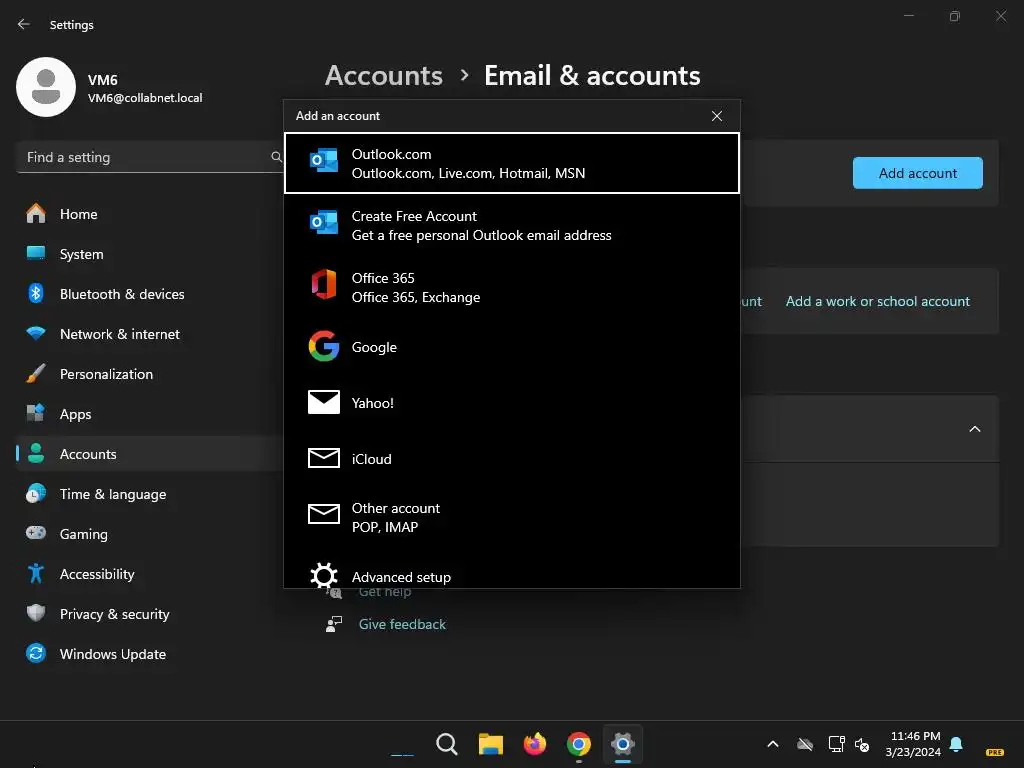Click the Office 365 logo icon
Screen dimensions: 1024x768
[324, 285]
